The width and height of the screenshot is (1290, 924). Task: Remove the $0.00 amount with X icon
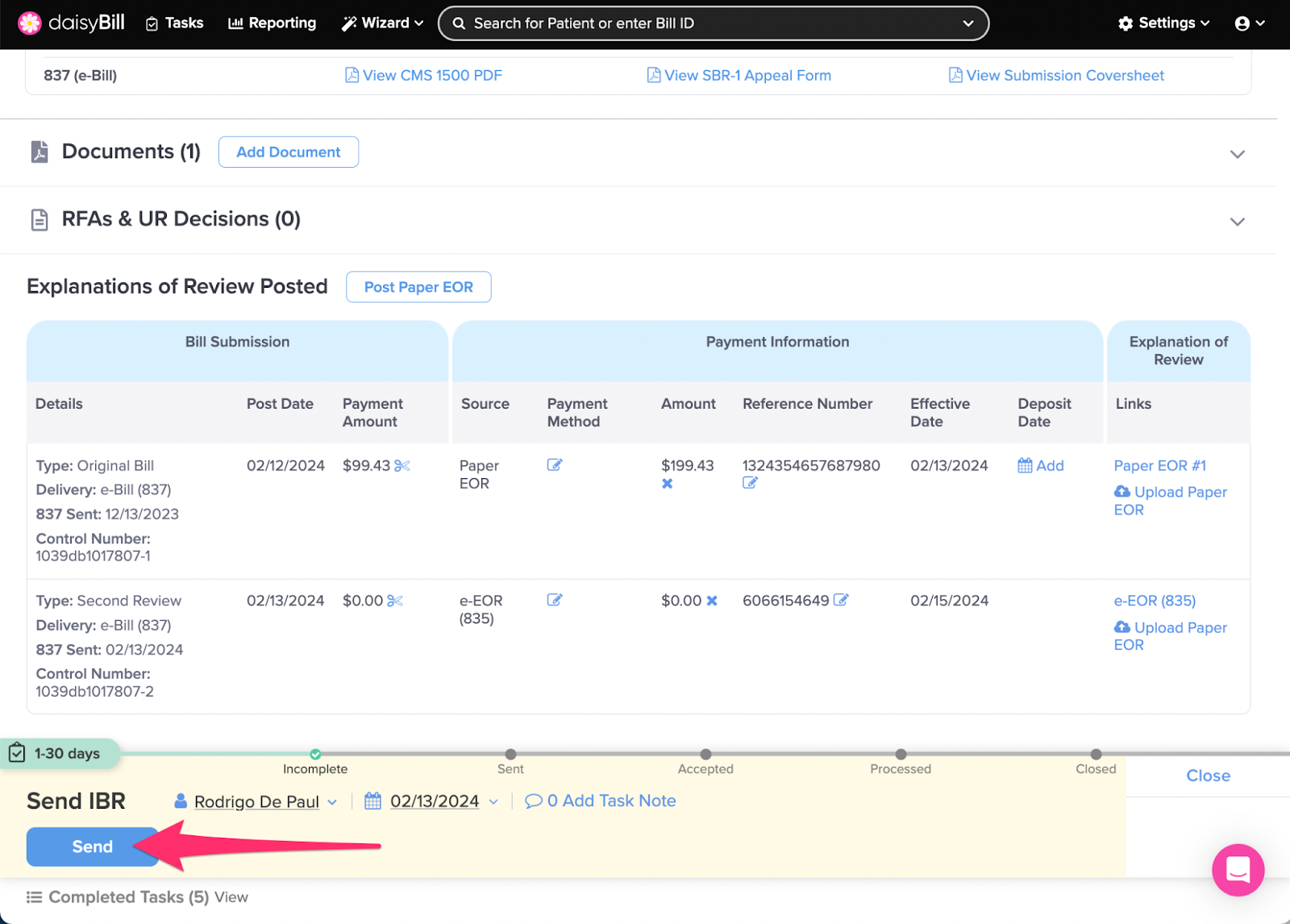(x=712, y=601)
